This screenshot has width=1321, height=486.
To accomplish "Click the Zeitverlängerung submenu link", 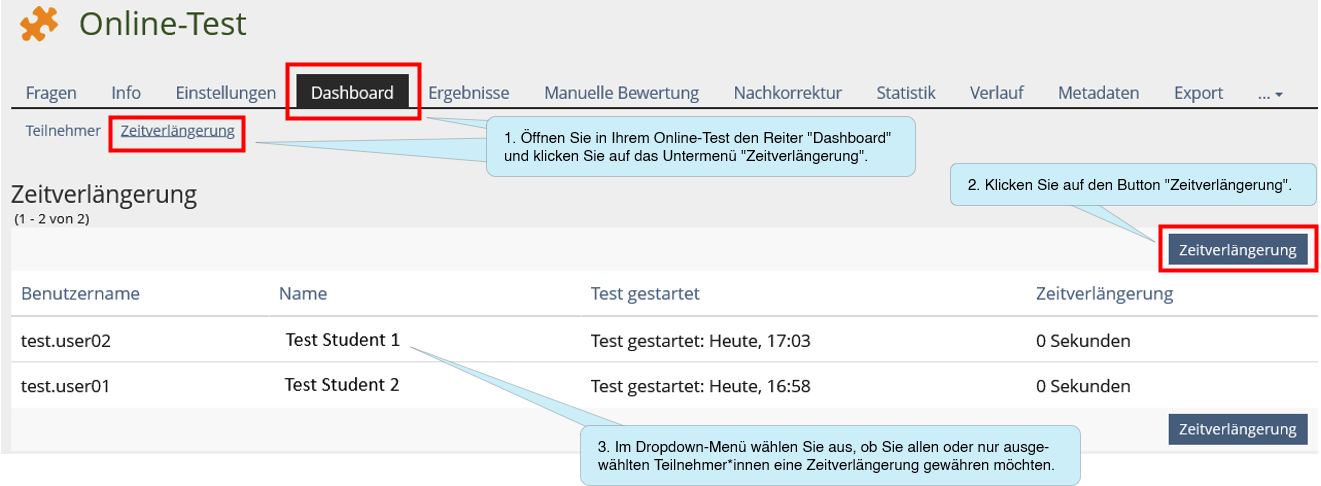I will click(x=178, y=131).
